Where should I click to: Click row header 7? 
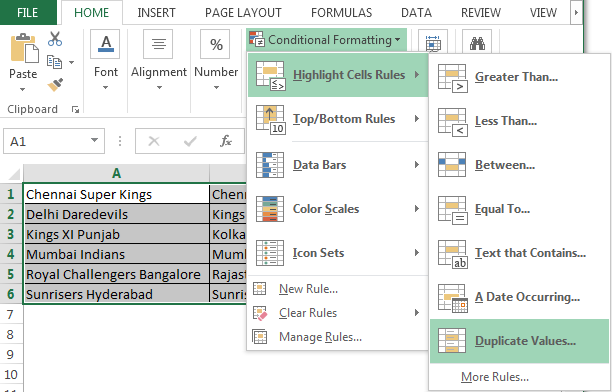[x=11, y=314]
